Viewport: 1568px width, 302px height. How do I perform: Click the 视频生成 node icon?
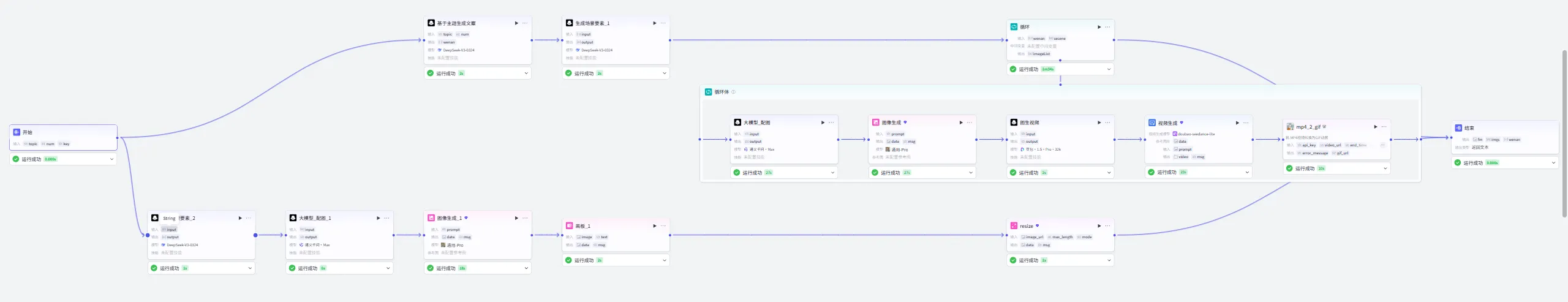pos(1151,123)
